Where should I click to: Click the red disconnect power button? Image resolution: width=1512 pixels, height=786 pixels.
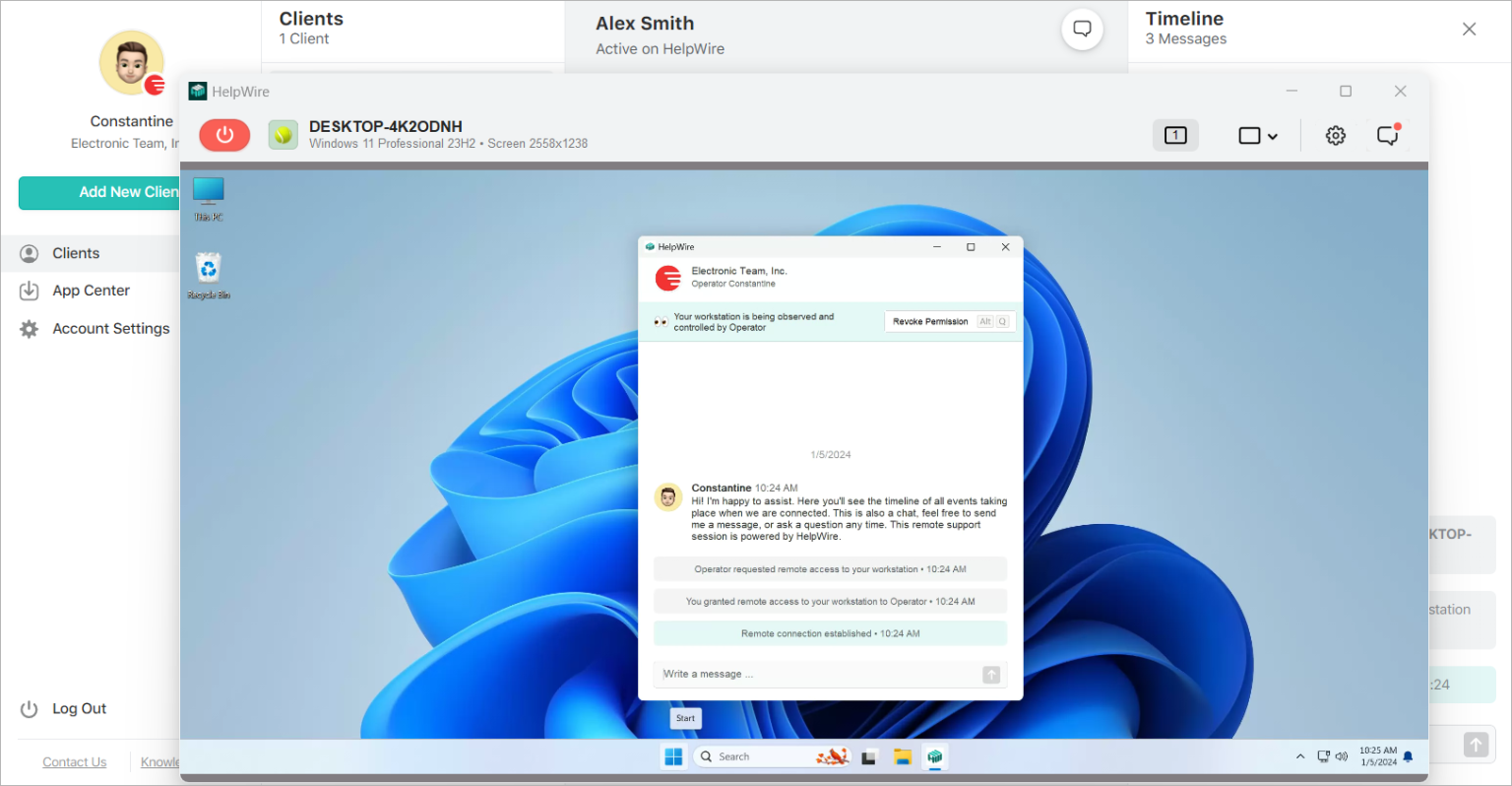click(224, 135)
